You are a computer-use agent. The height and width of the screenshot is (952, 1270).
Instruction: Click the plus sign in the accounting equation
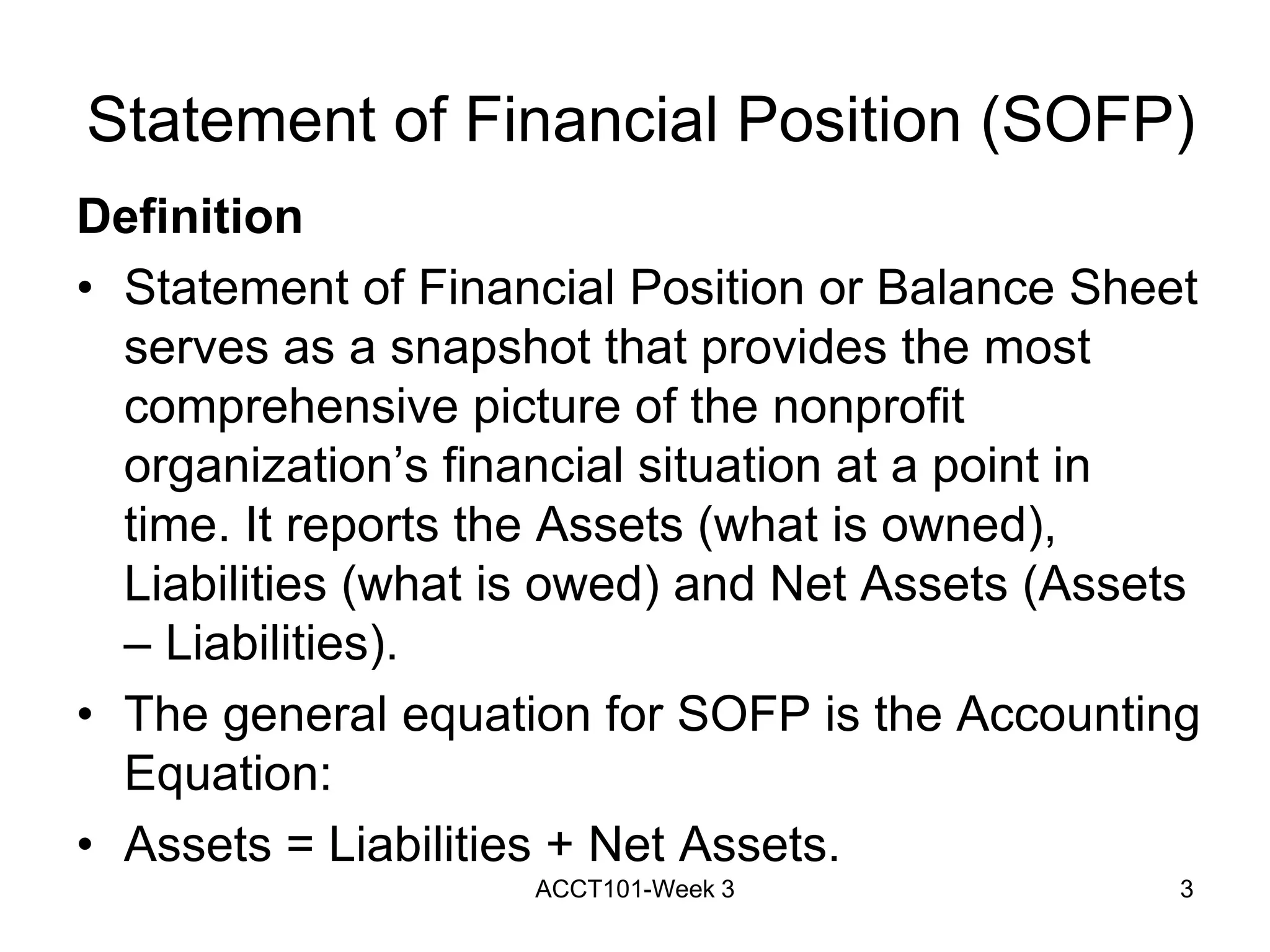click(x=559, y=845)
